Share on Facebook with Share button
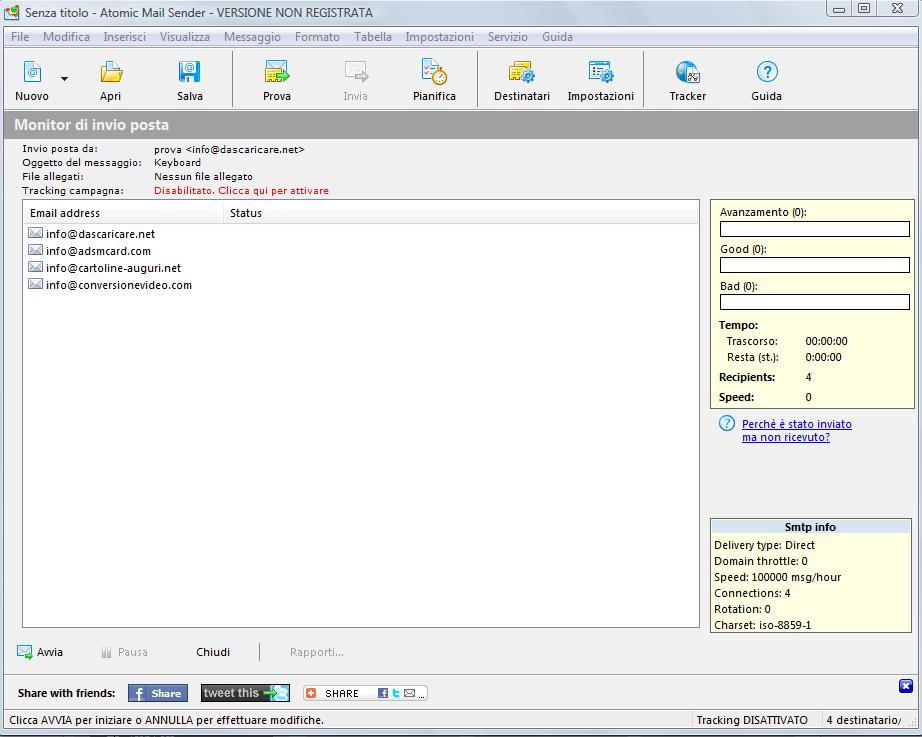 (158, 693)
